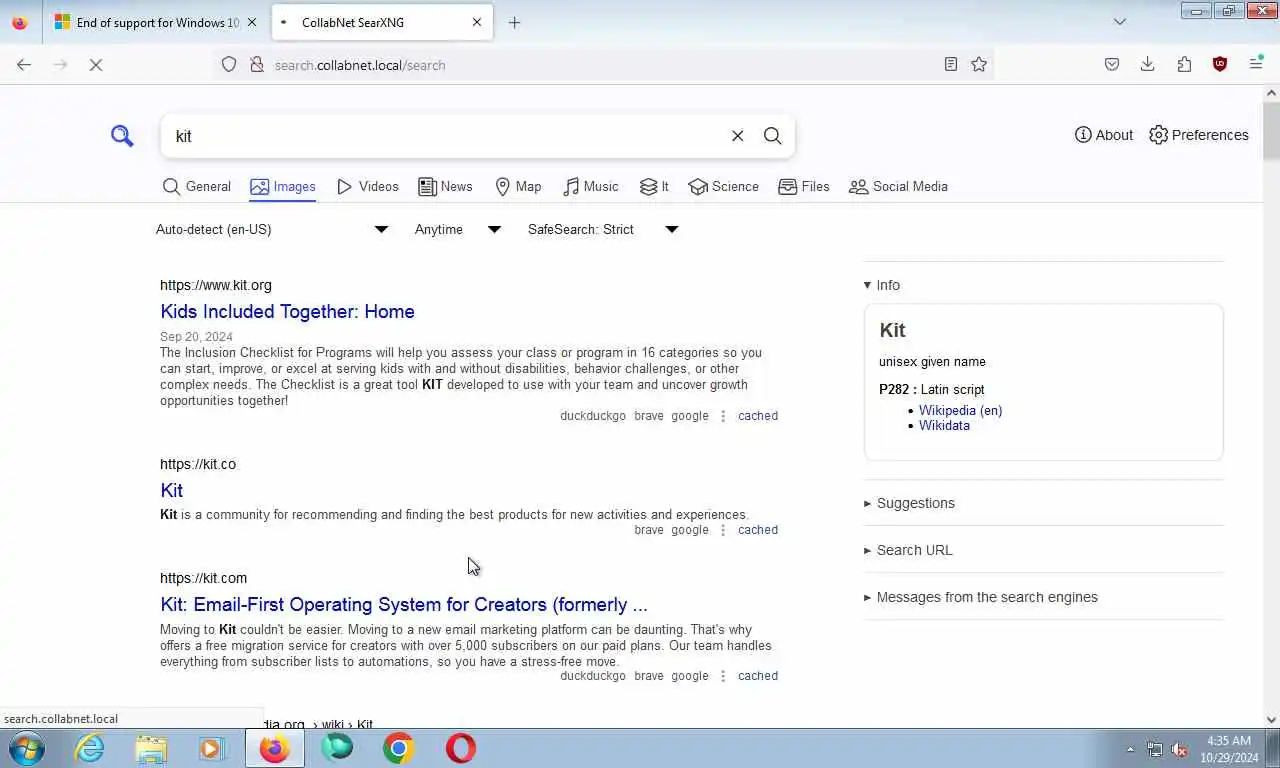Open language Auto-detect (en-US) dropdown
1280x768 pixels.
tap(271, 230)
